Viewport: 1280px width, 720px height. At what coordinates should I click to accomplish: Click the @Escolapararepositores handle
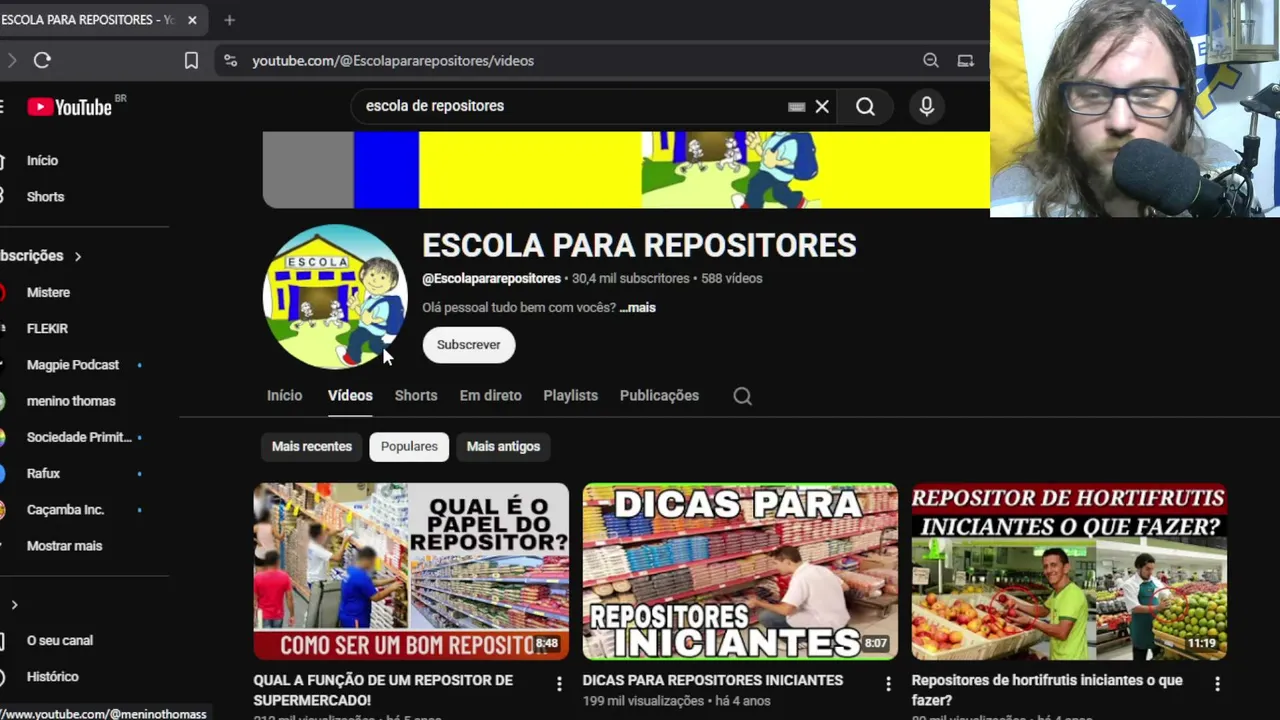(491, 279)
